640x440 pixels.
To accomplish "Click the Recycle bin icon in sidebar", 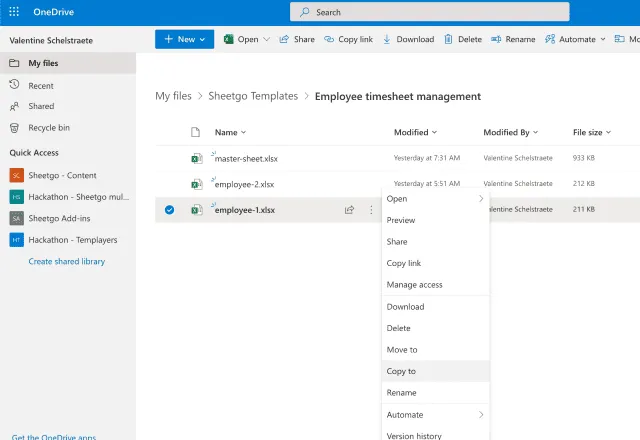I will [14, 128].
